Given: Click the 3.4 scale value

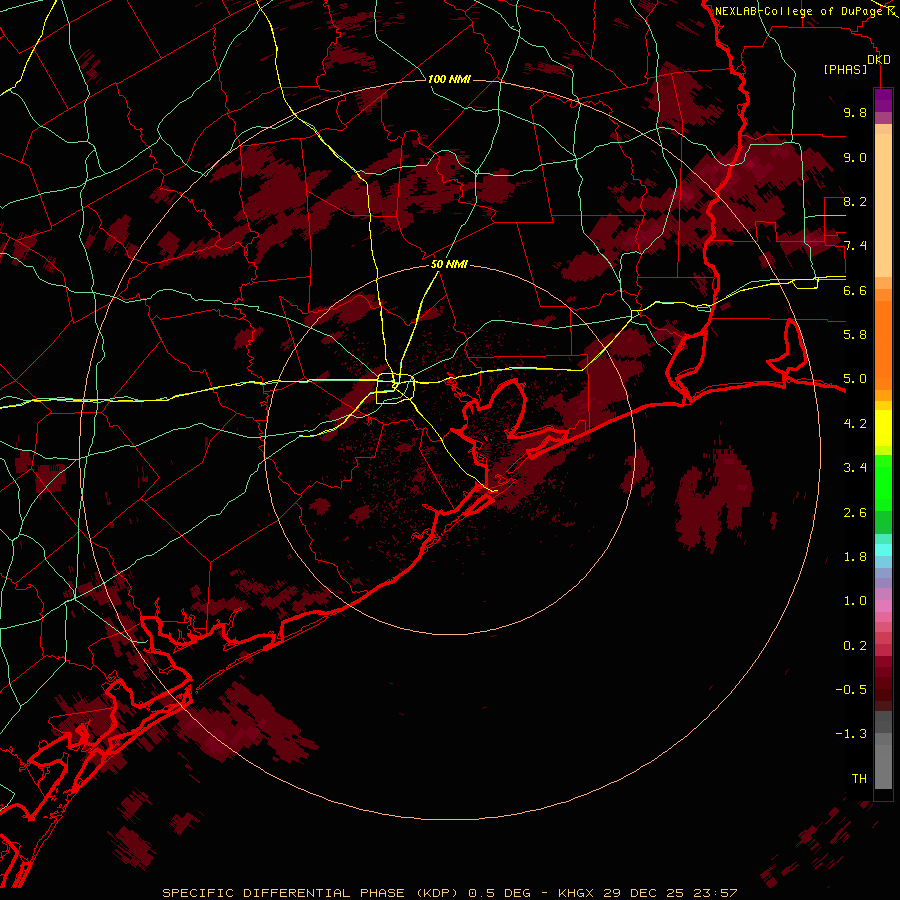Looking at the screenshot, I should pyautogui.click(x=855, y=468).
